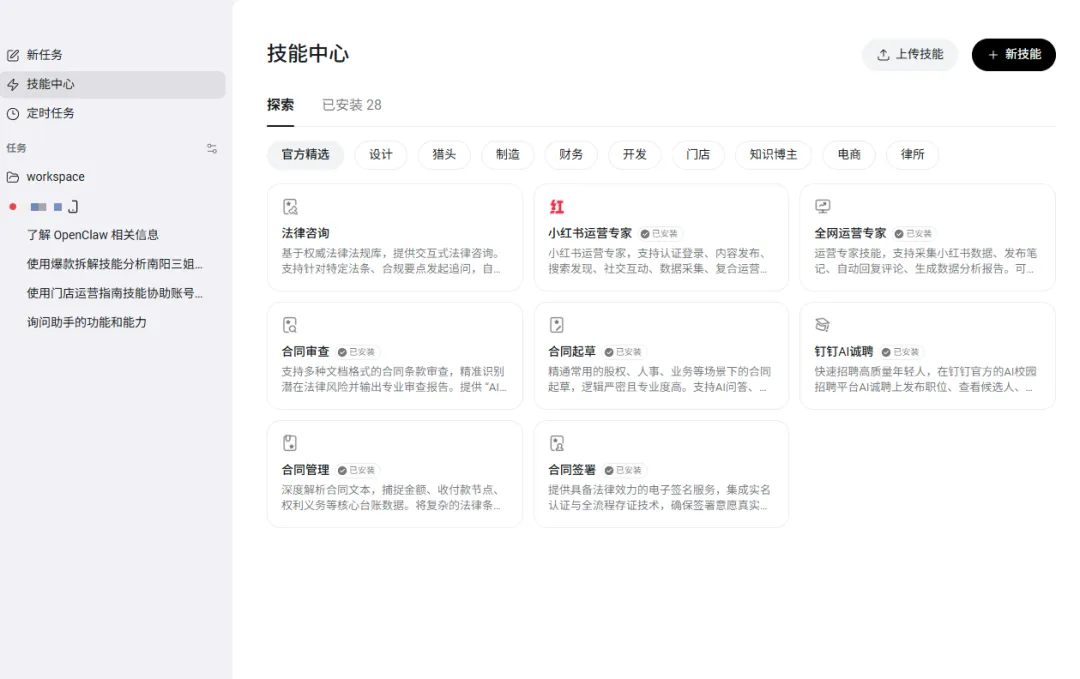Switch to the 已安装 28 tab
The height and width of the screenshot is (679, 1080).
(x=352, y=105)
